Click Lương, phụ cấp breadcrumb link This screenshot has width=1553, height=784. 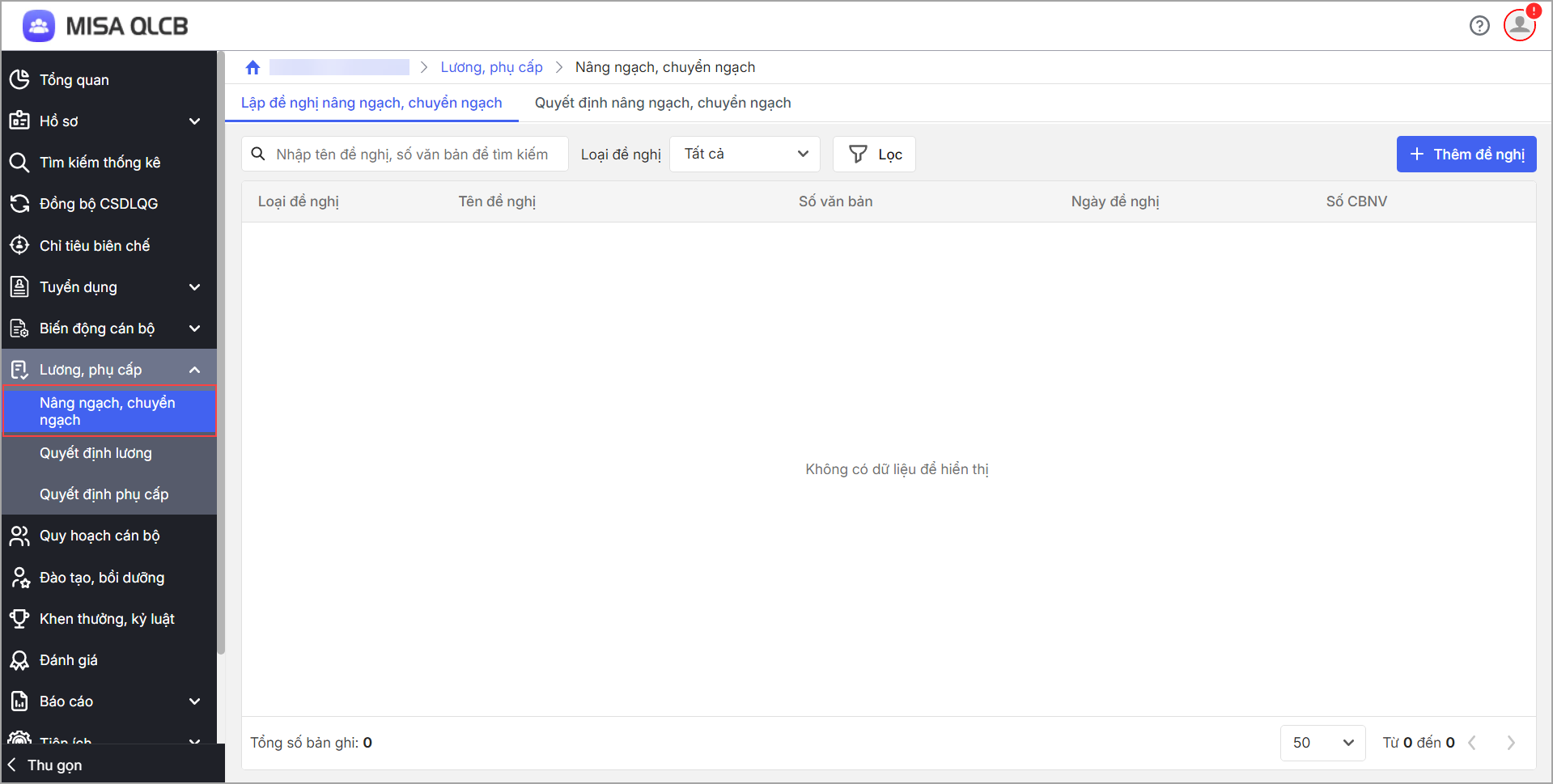click(491, 67)
